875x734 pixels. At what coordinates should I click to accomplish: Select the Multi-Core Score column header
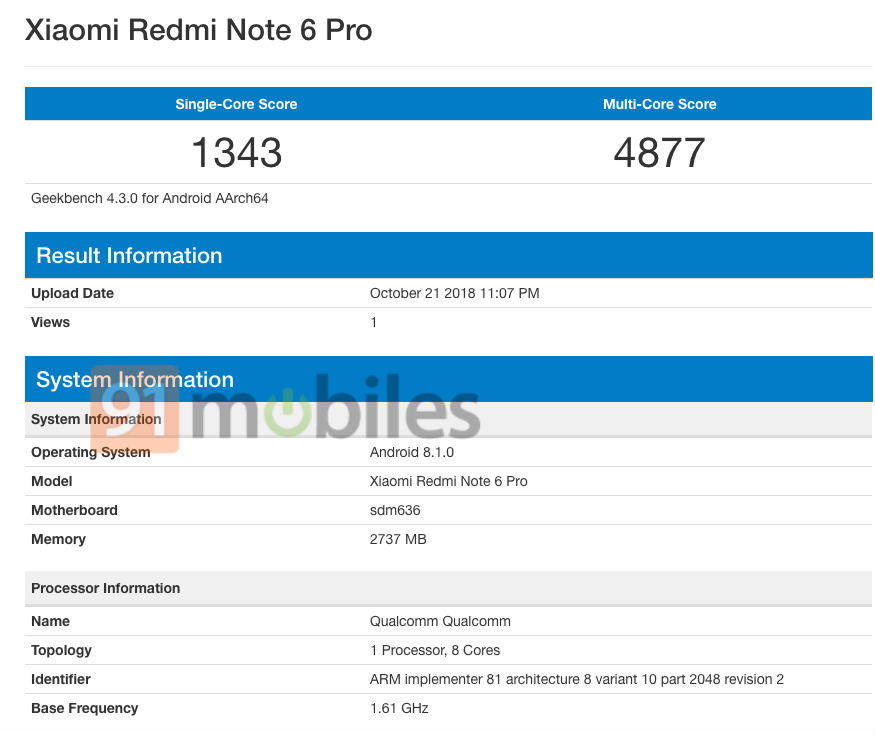pyautogui.click(x=659, y=104)
